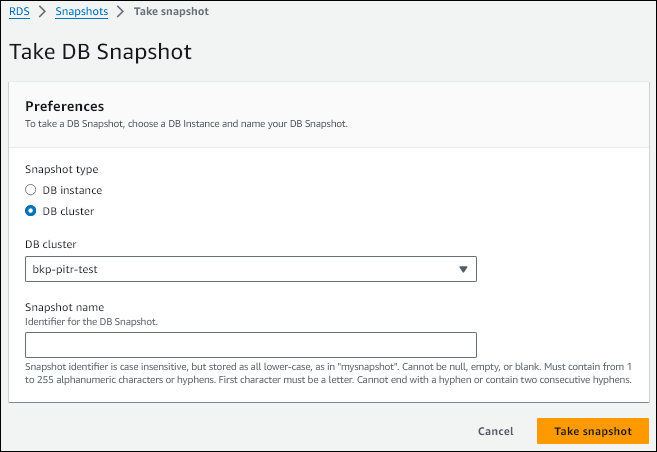The width and height of the screenshot is (657, 452).
Task: Click the chevron separator after RDS
Action: point(41,11)
